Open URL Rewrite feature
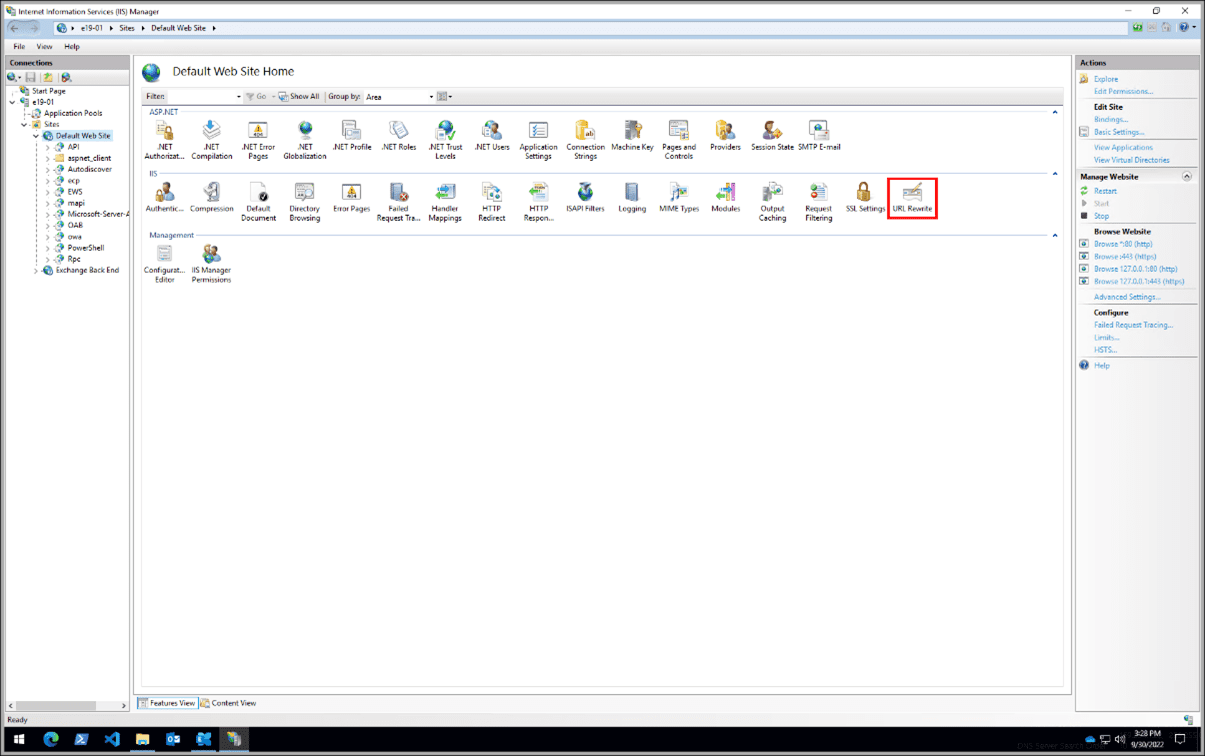 coord(912,198)
